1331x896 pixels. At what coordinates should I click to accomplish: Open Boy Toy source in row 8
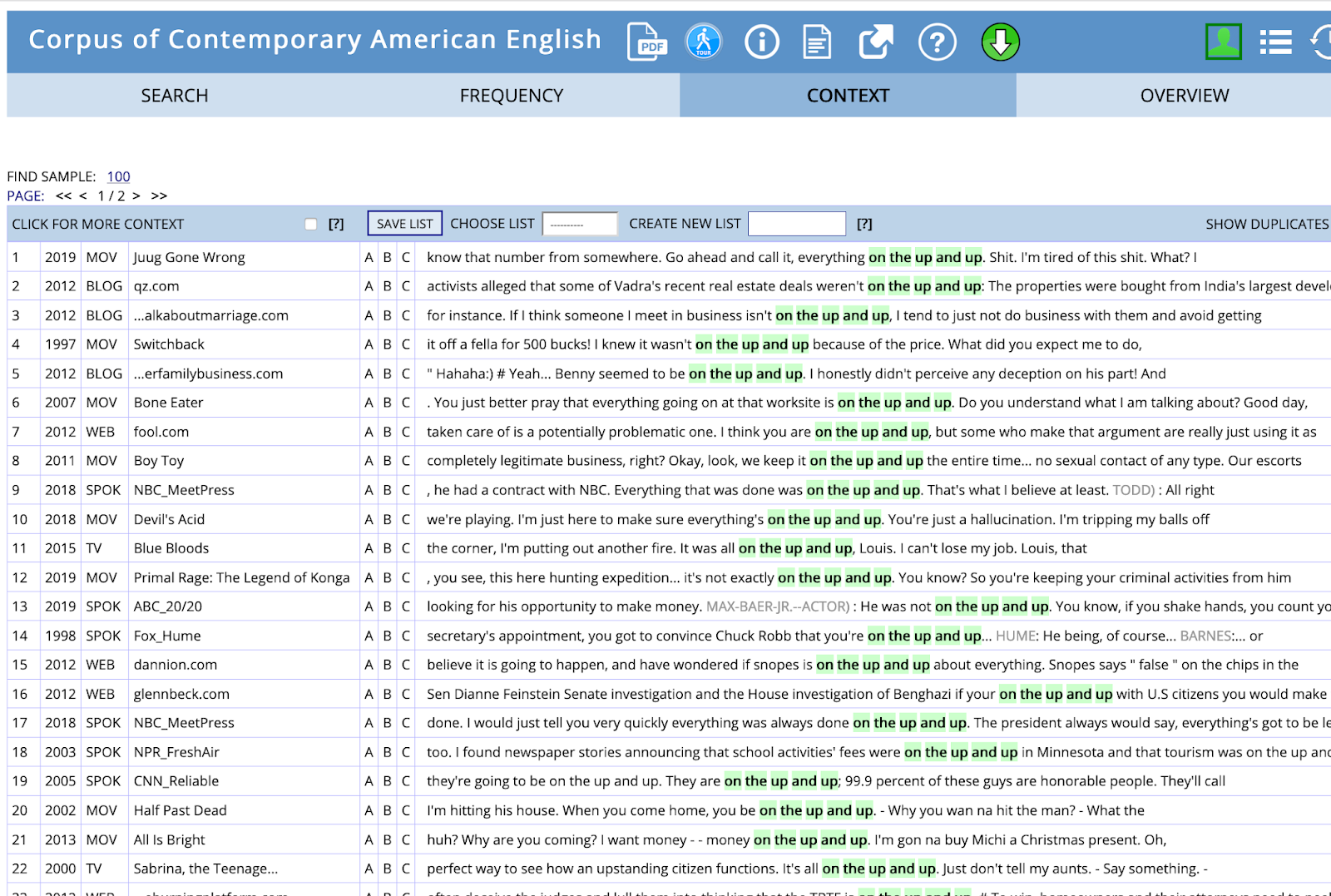[x=159, y=461]
